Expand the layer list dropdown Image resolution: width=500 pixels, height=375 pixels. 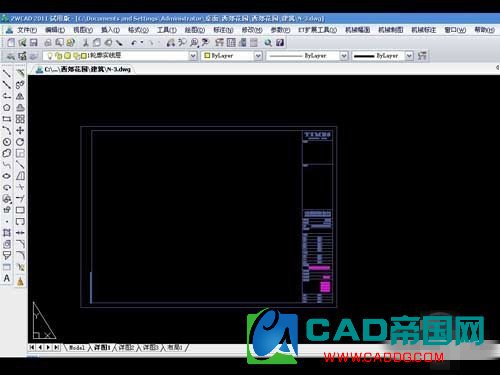193,56
